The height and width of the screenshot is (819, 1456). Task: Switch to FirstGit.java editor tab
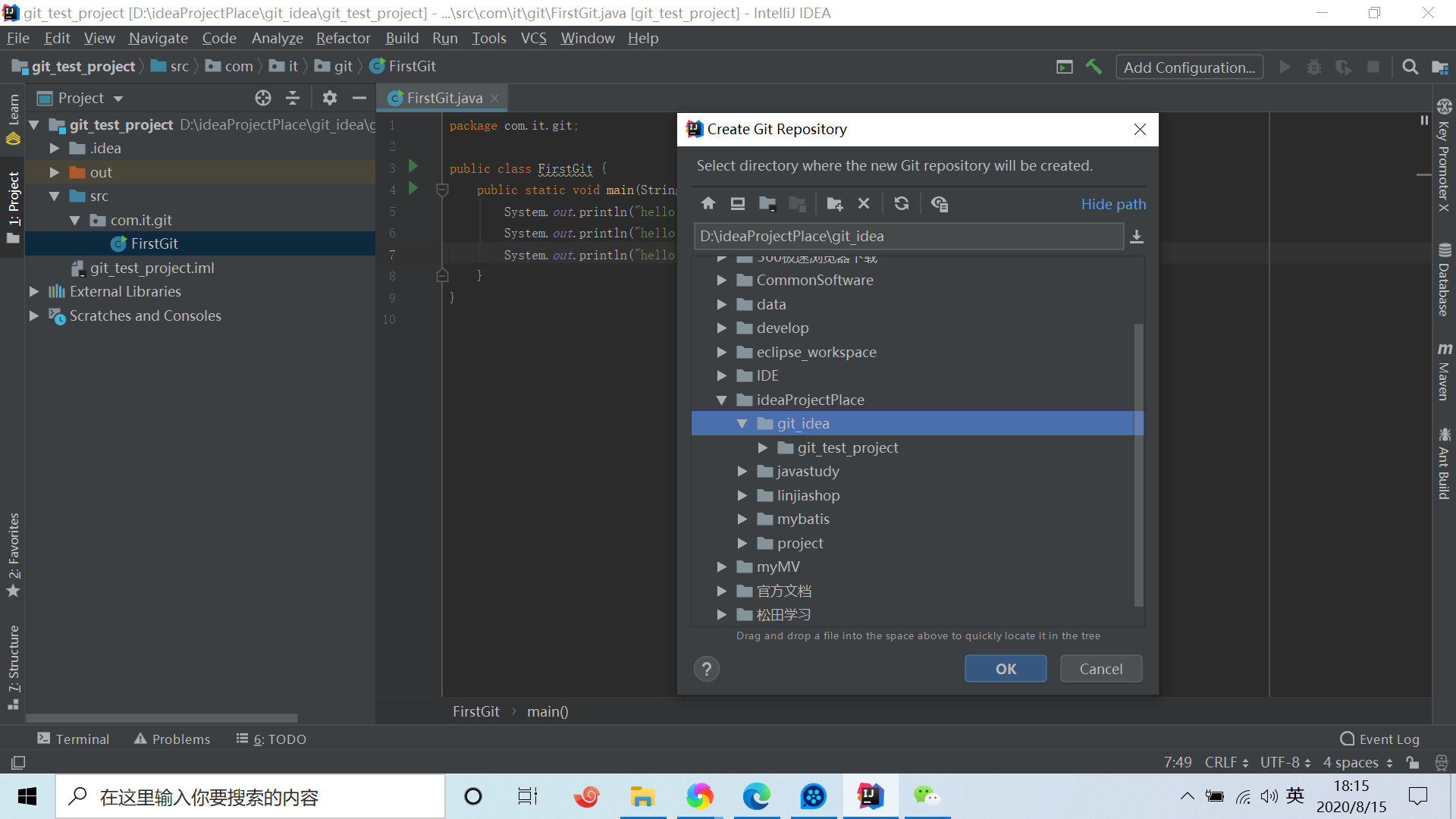(x=444, y=99)
